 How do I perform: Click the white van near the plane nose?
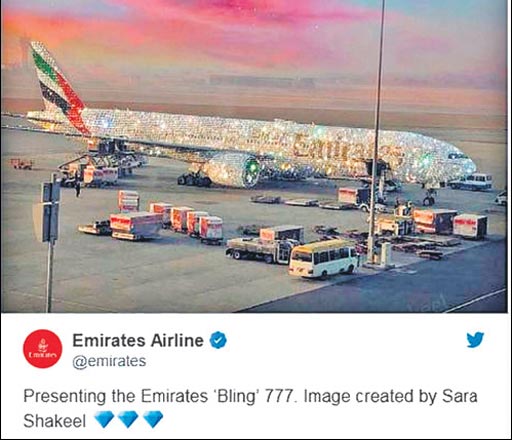(471, 182)
